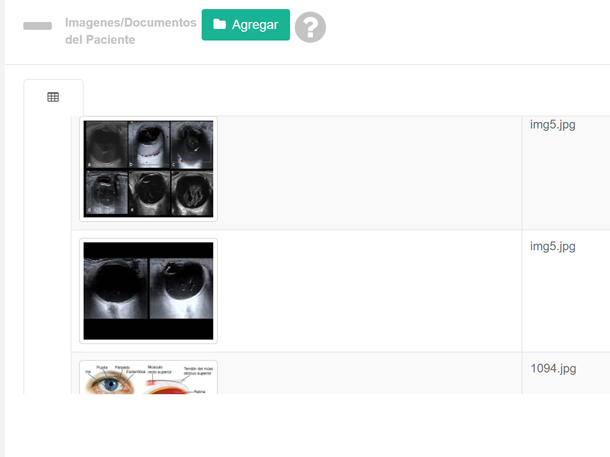
Task: Select the table grid view icon
Action: point(53,97)
